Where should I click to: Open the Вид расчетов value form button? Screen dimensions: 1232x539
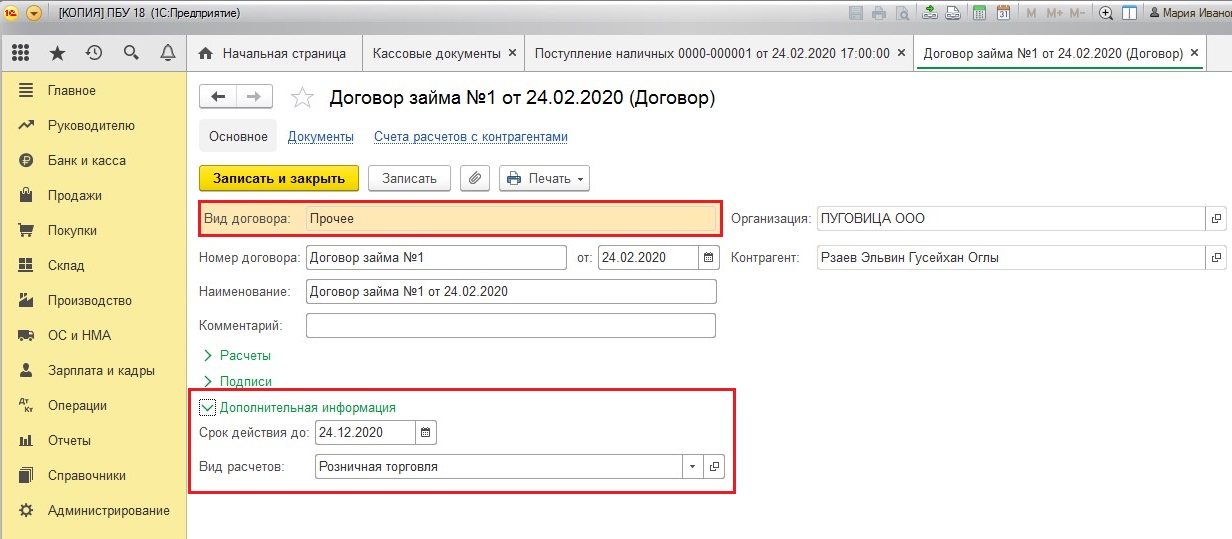coord(714,467)
